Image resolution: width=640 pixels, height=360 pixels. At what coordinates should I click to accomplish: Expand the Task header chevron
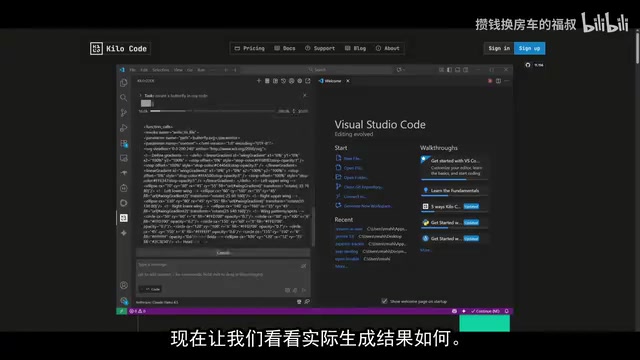pyautogui.click(x=141, y=96)
